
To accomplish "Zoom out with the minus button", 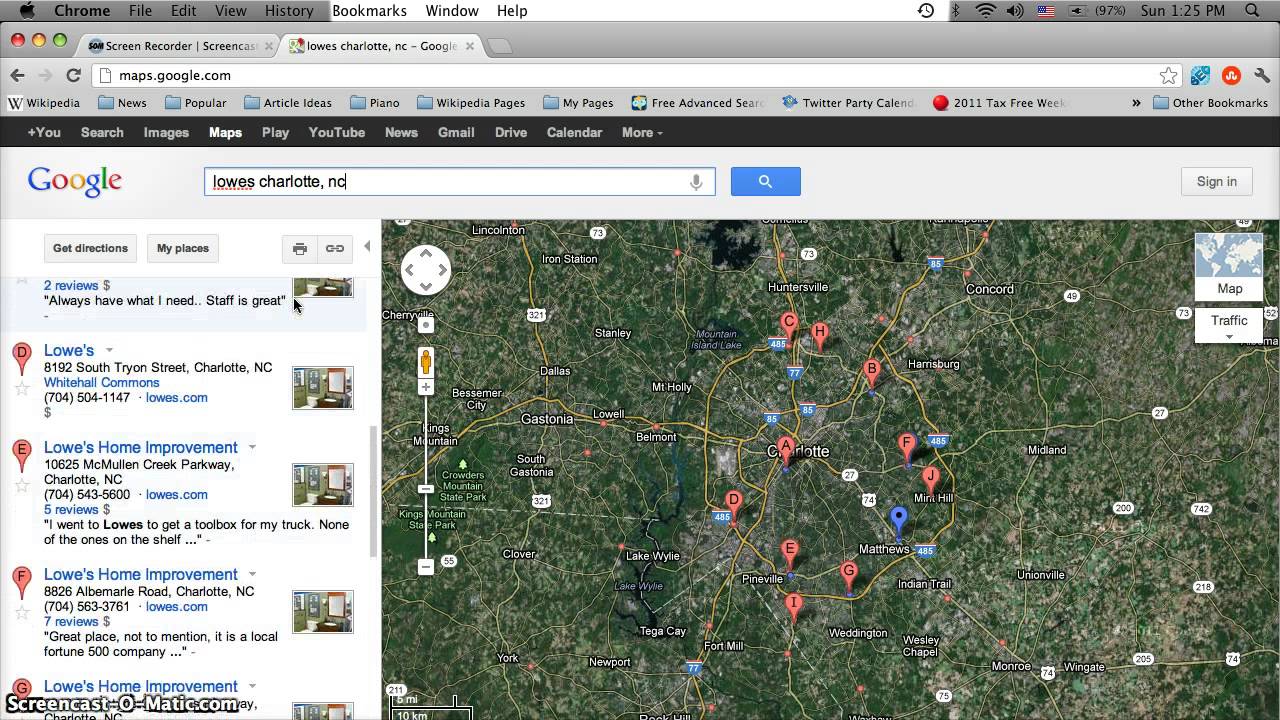I will [426, 566].
